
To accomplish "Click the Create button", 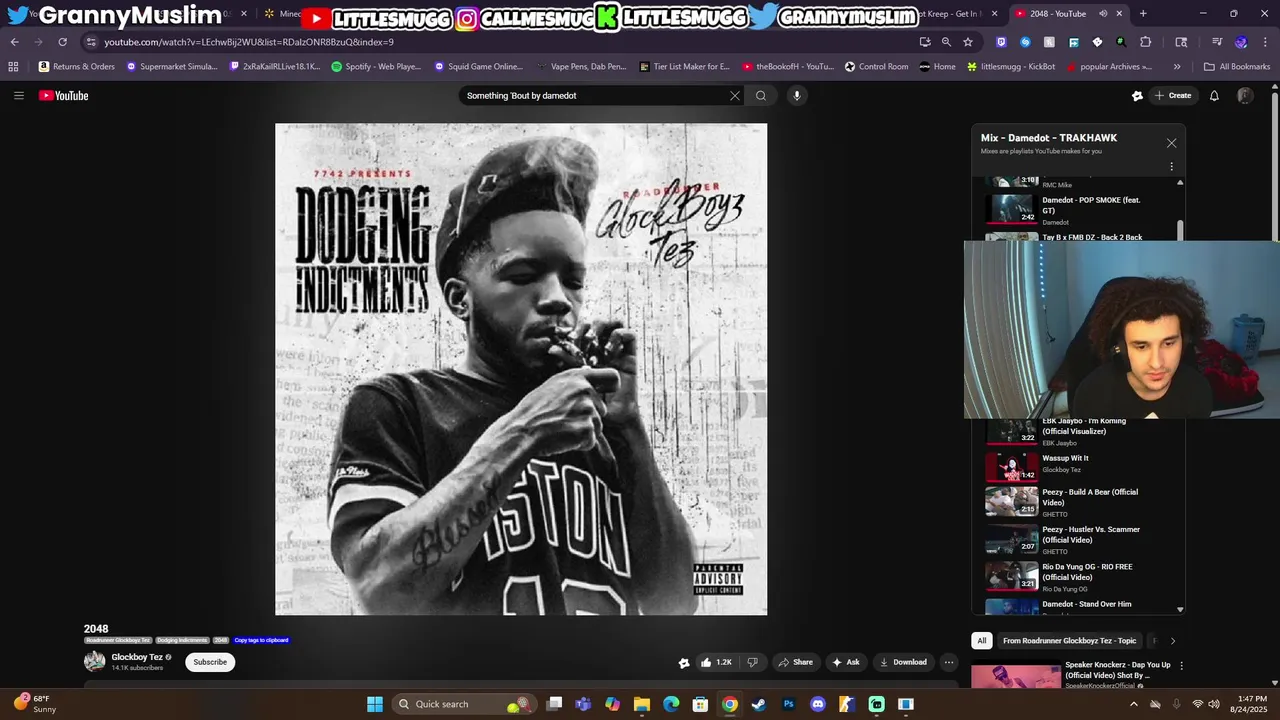I will (x=1173, y=96).
